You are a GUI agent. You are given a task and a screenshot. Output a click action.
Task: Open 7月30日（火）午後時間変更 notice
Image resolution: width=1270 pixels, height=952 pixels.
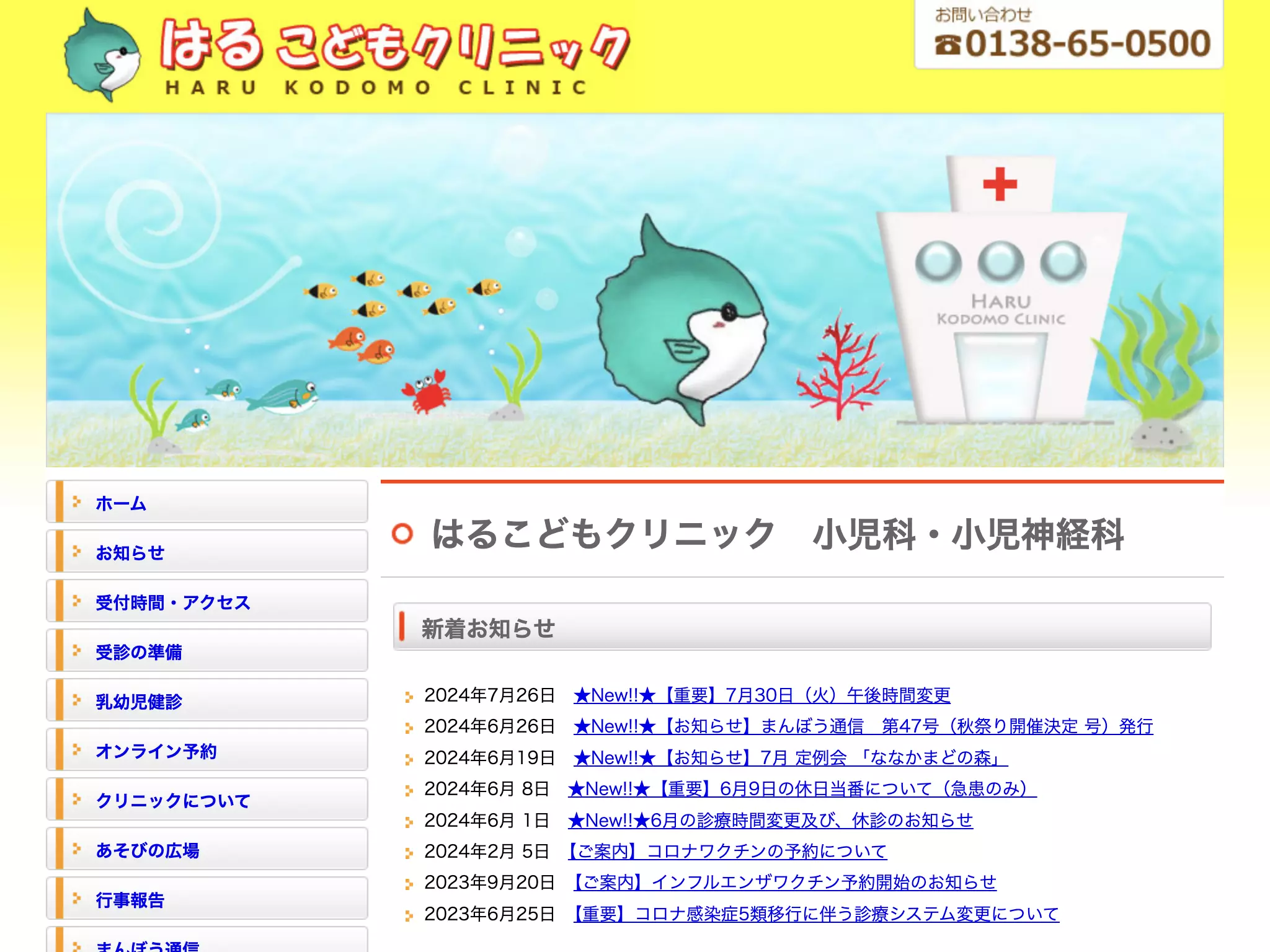[x=762, y=695]
